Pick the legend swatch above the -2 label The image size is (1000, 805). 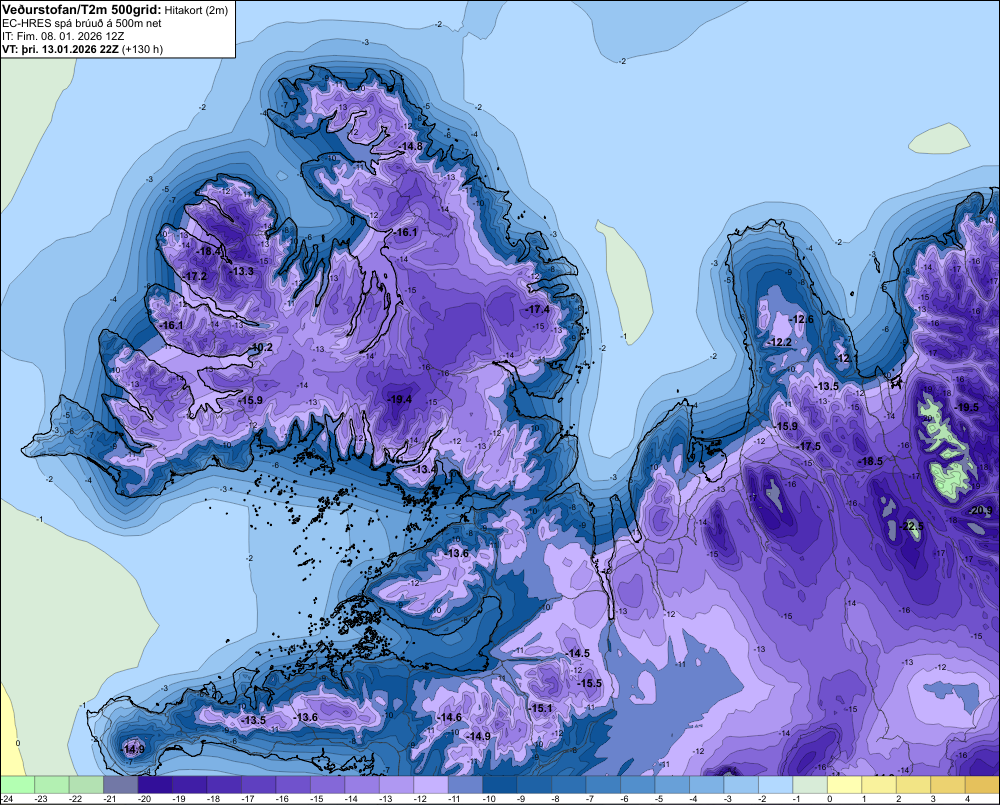[x=775, y=784]
